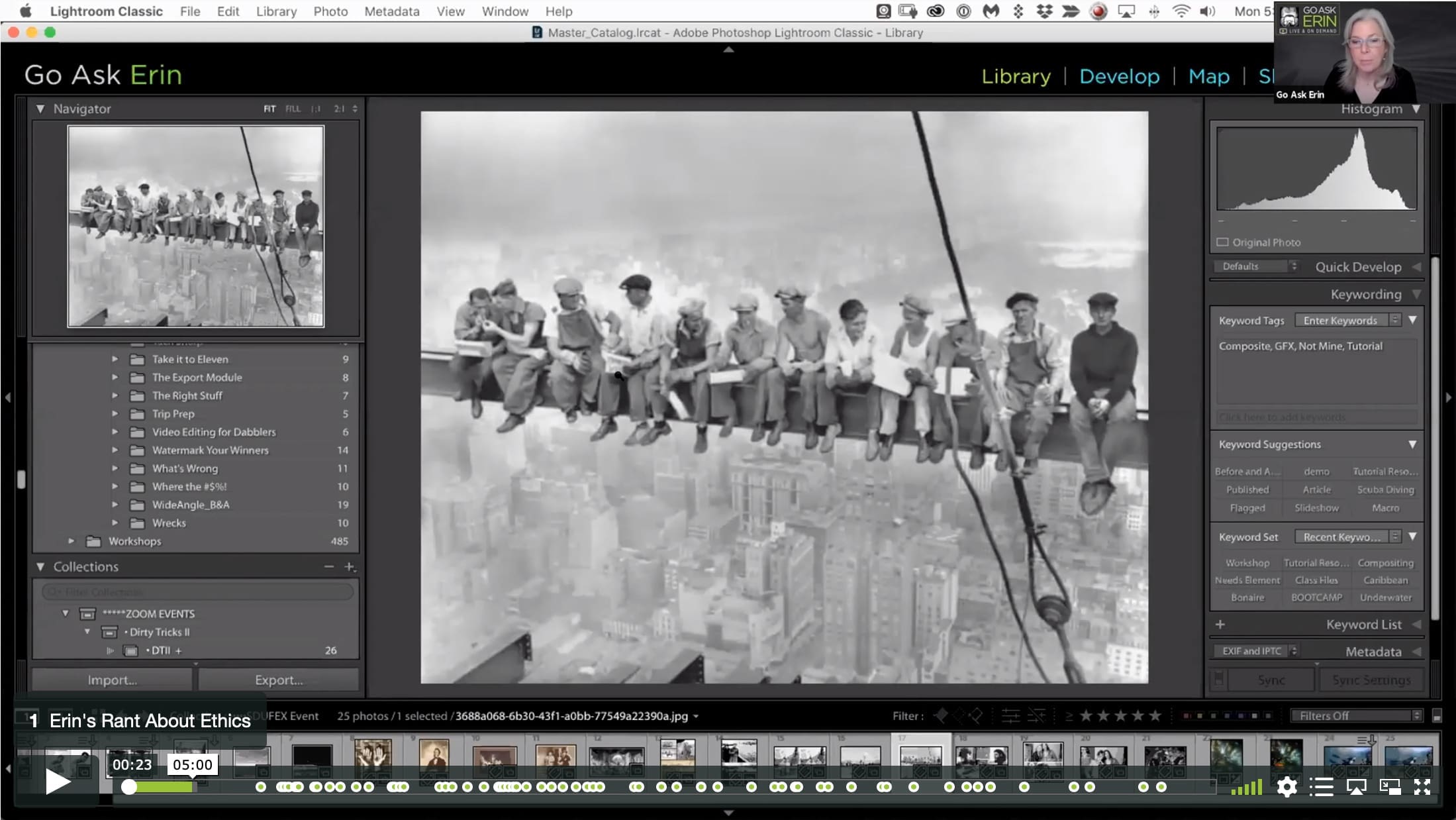Viewport: 1456px width, 820px height.
Task: Expand the Workshops folder
Action: [72, 541]
